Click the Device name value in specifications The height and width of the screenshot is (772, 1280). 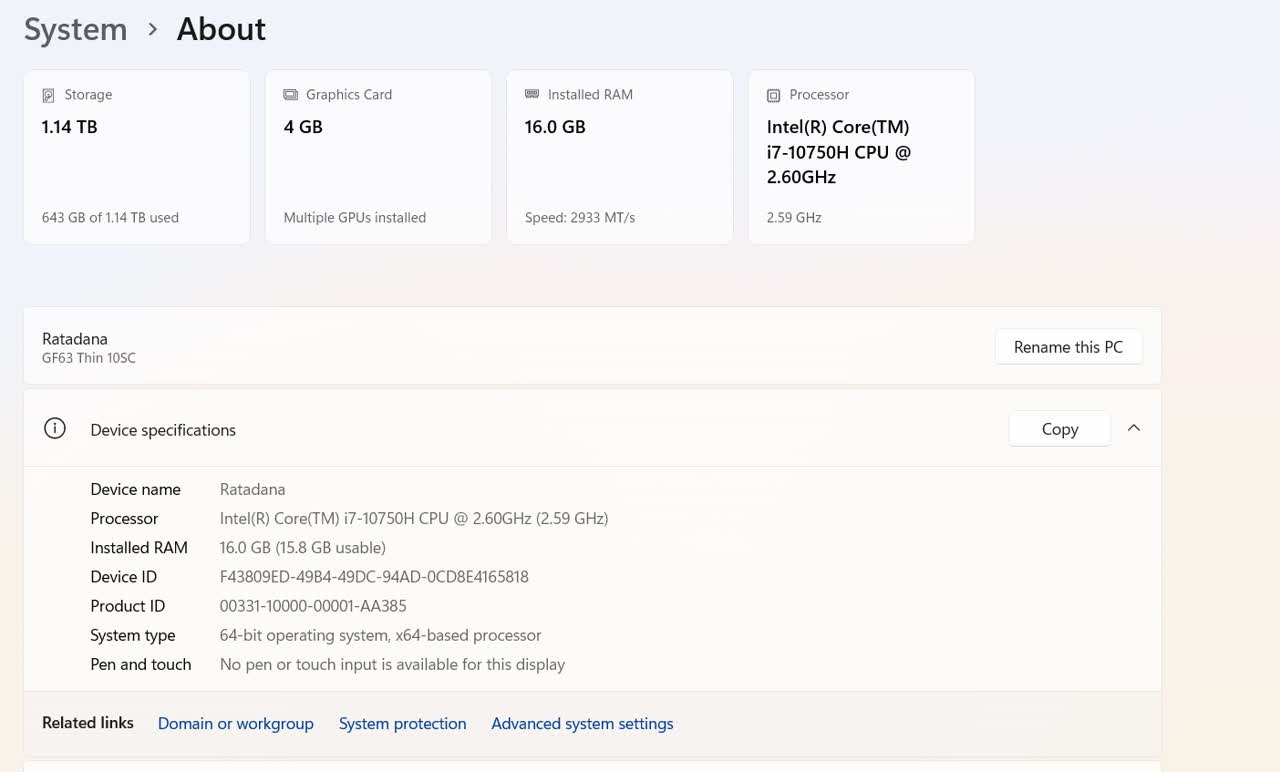(252, 489)
